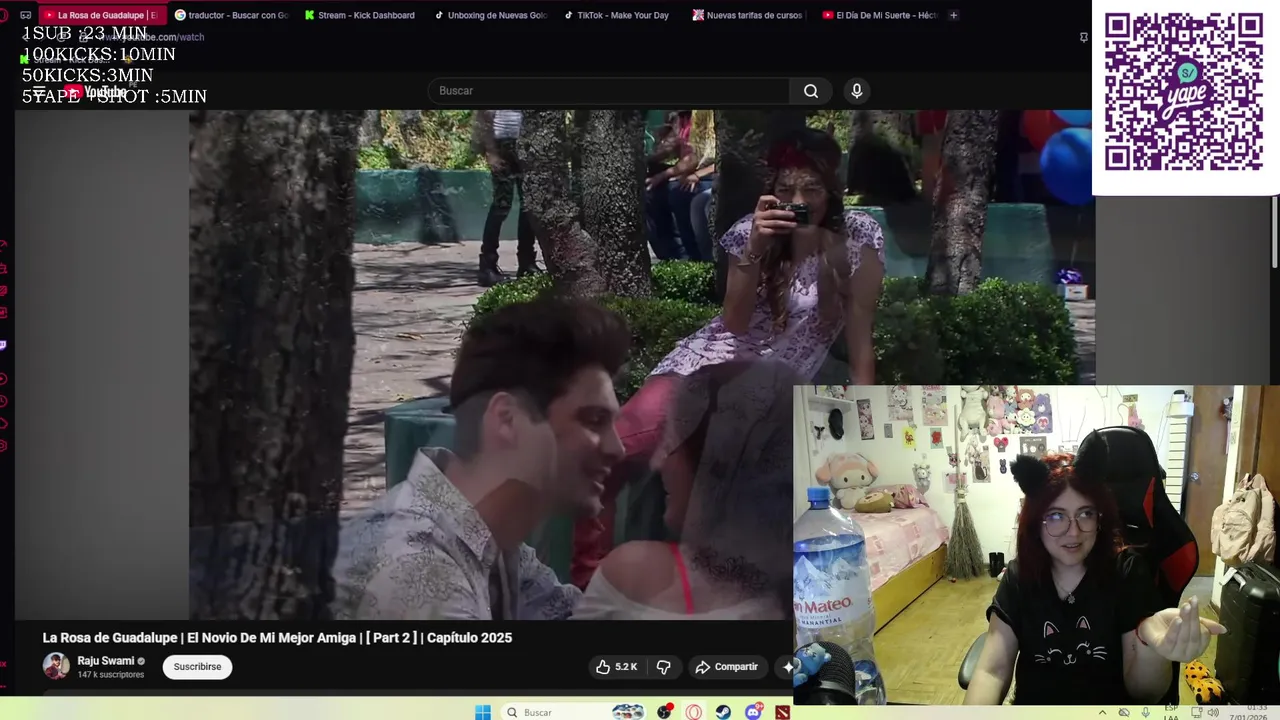
Task: Switch to Stream - Kick Dashboard tab
Action: point(361,15)
